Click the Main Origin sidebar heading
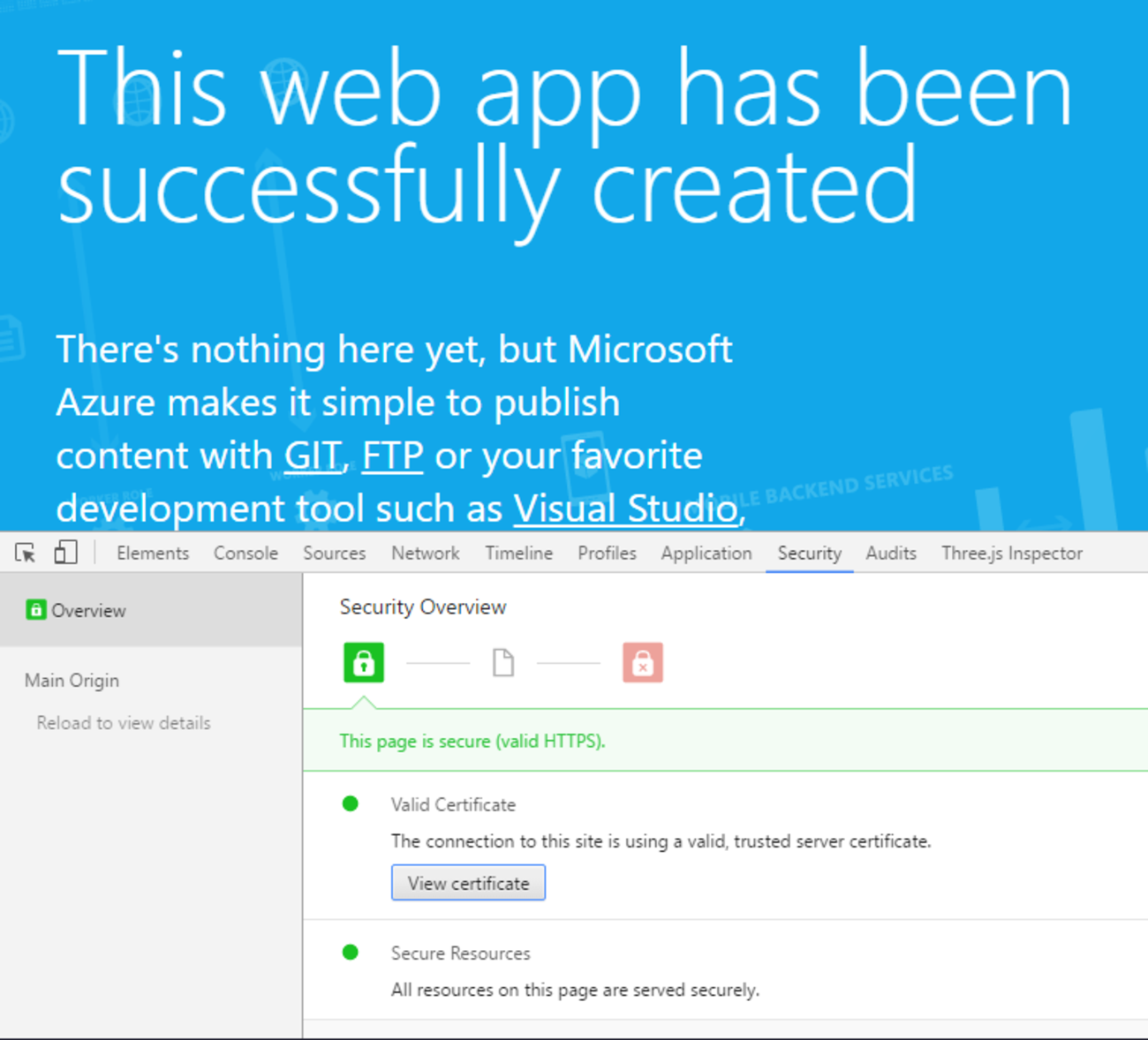1148x1040 pixels. pyautogui.click(x=72, y=681)
